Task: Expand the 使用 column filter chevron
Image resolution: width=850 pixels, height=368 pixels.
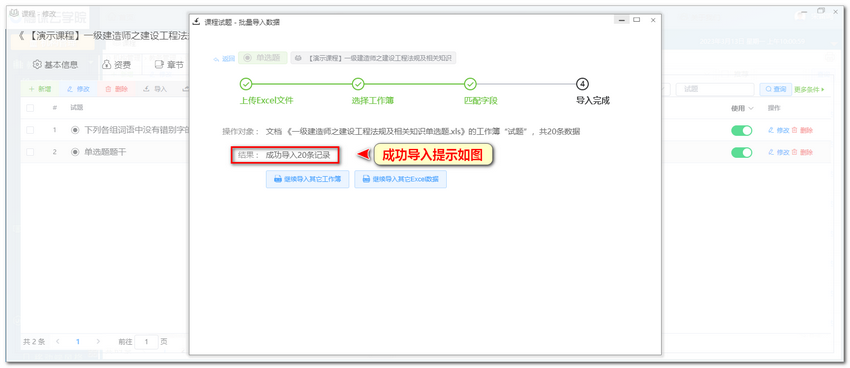Action: point(751,108)
